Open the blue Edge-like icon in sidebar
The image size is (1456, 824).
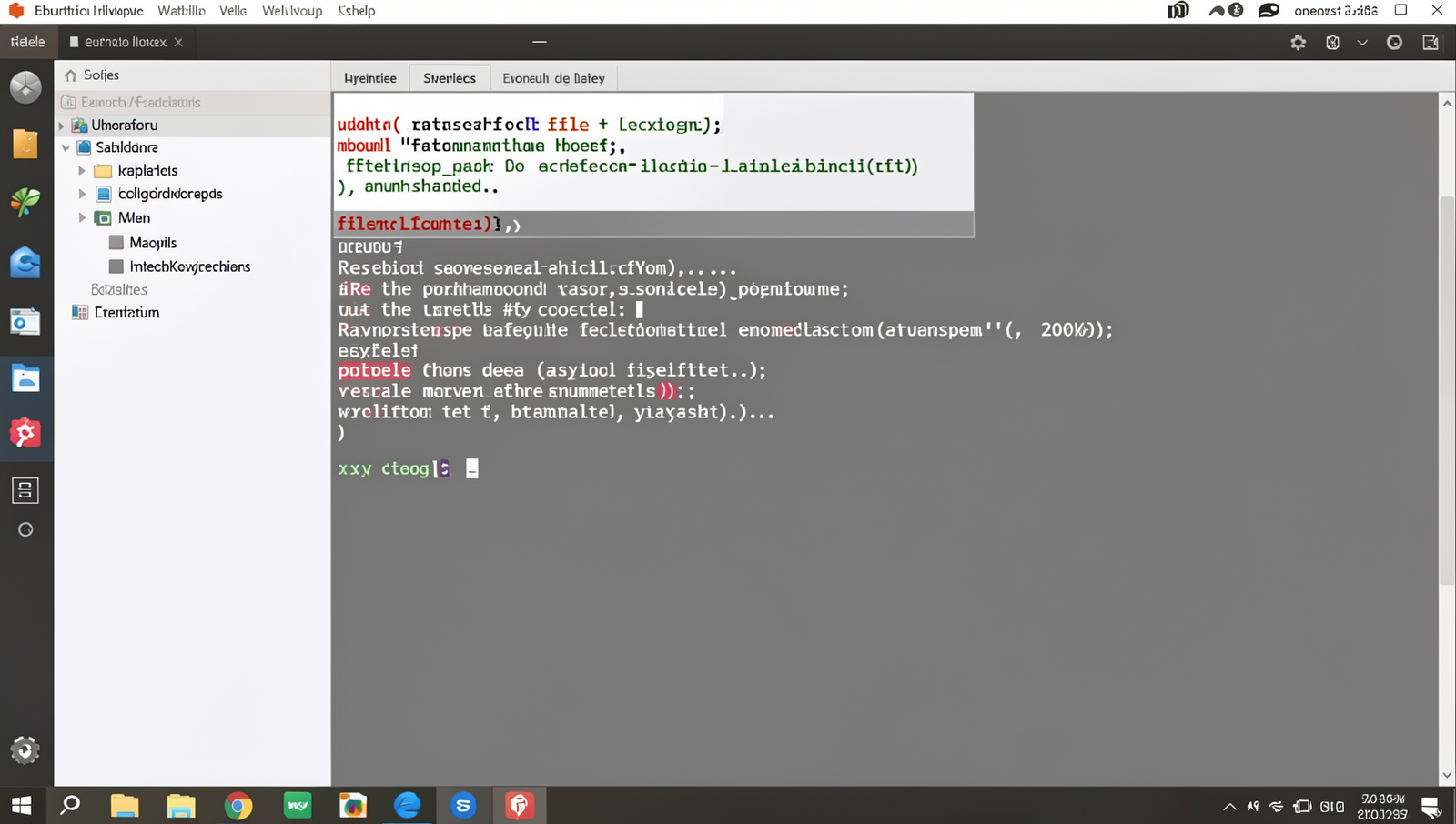[x=25, y=262]
